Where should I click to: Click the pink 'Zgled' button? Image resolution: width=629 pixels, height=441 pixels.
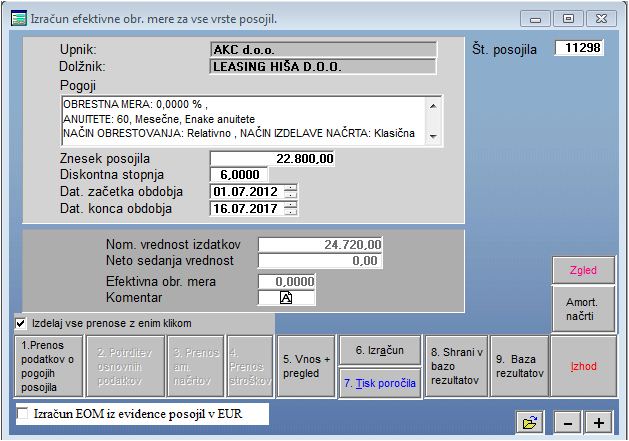tap(583, 270)
